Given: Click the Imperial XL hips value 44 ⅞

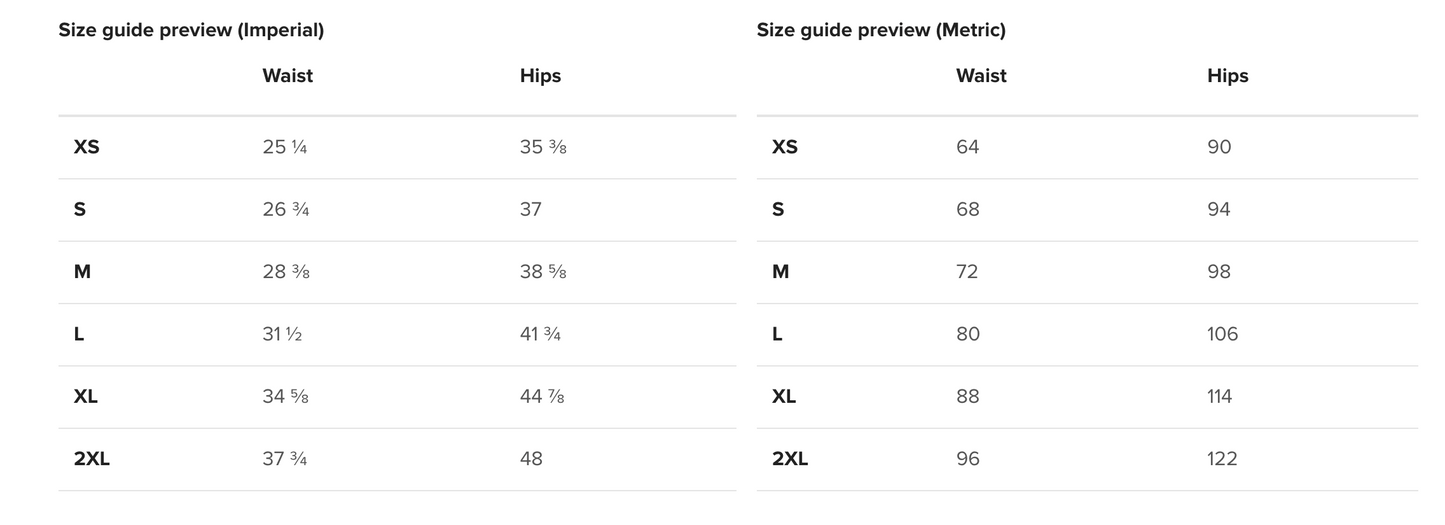Looking at the screenshot, I should pyautogui.click(x=542, y=396).
